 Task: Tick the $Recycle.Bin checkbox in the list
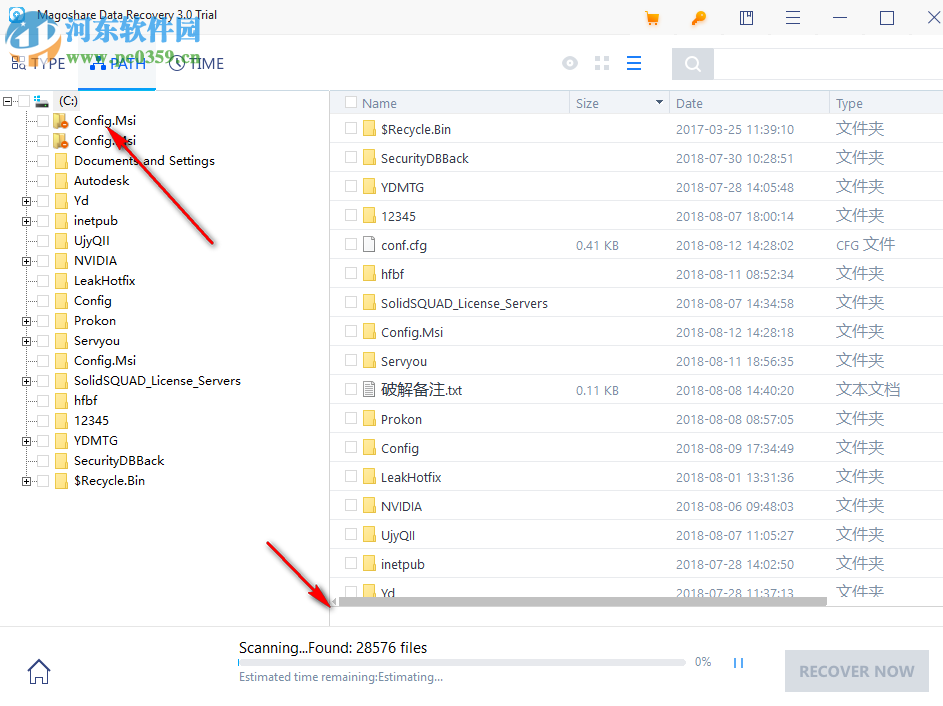[x=349, y=128]
